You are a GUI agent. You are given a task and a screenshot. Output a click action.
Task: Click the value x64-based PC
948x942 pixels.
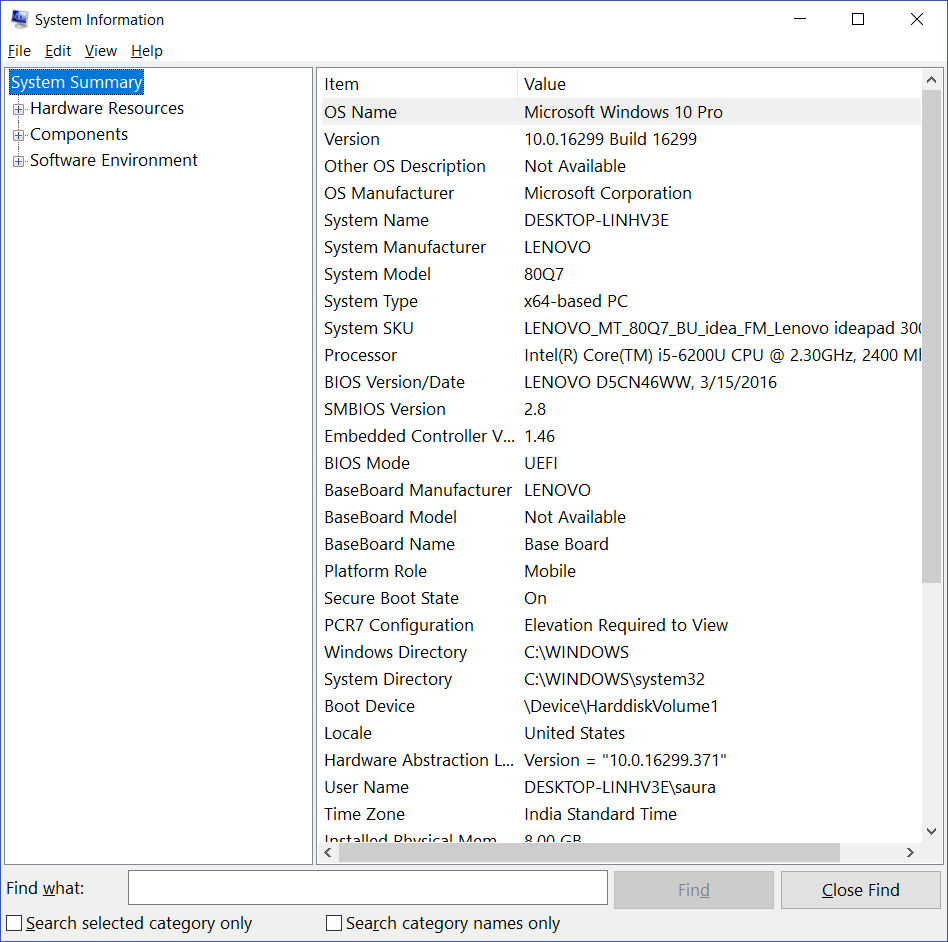(576, 301)
